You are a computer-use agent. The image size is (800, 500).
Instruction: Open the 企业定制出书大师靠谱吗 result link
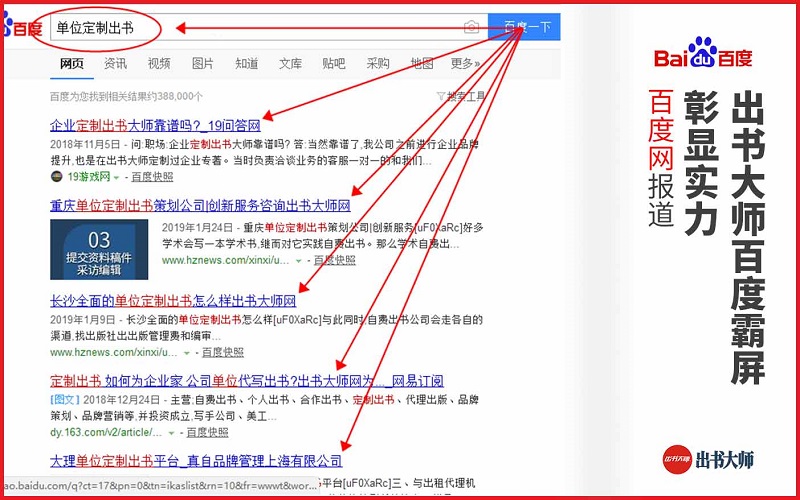[x=155, y=127]
